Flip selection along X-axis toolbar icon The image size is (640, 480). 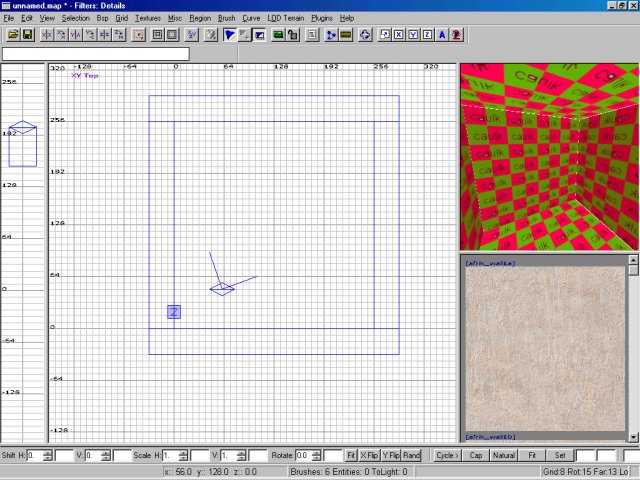46,34
